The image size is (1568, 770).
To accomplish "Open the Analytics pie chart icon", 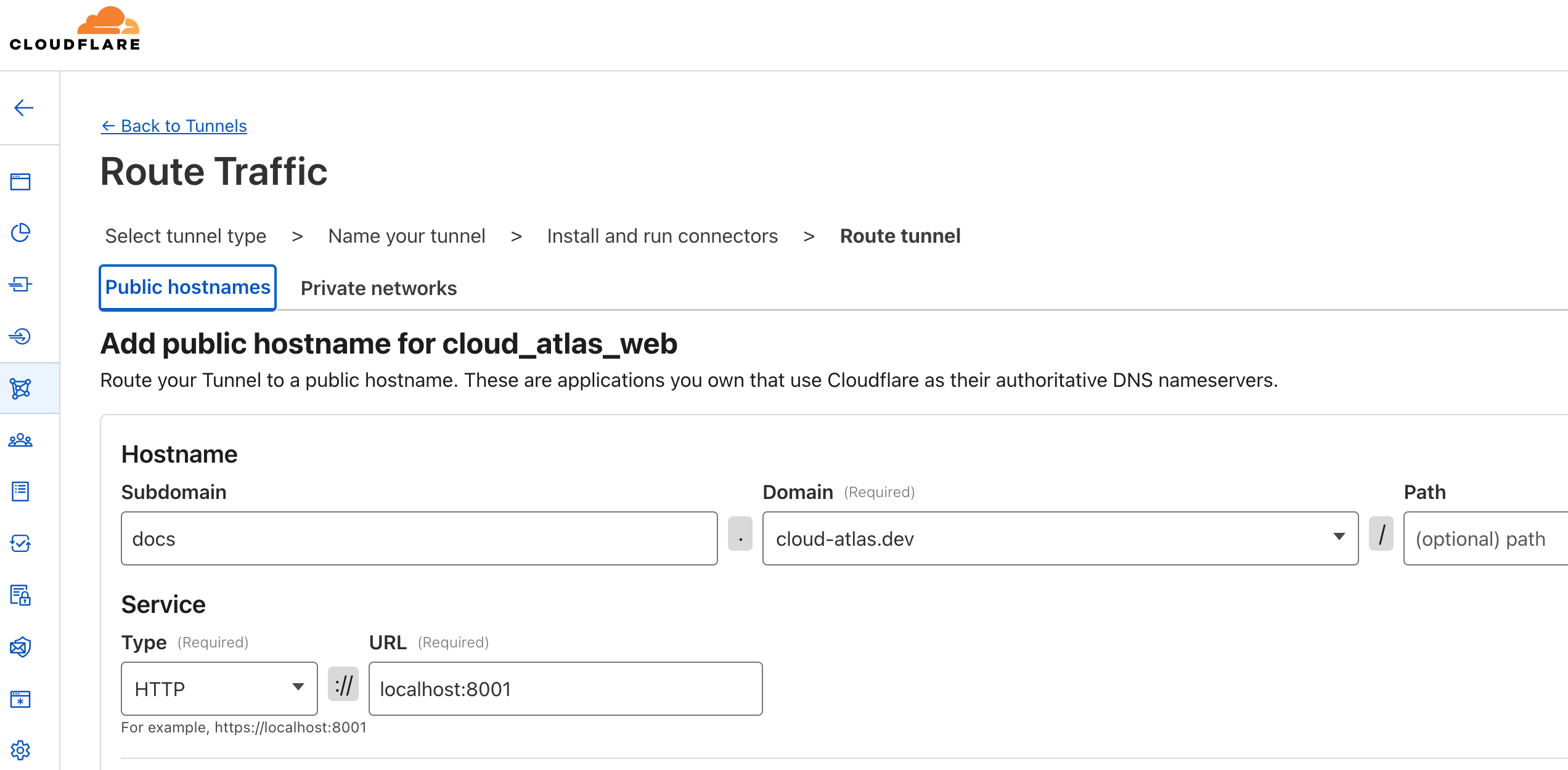I will 20,233.
